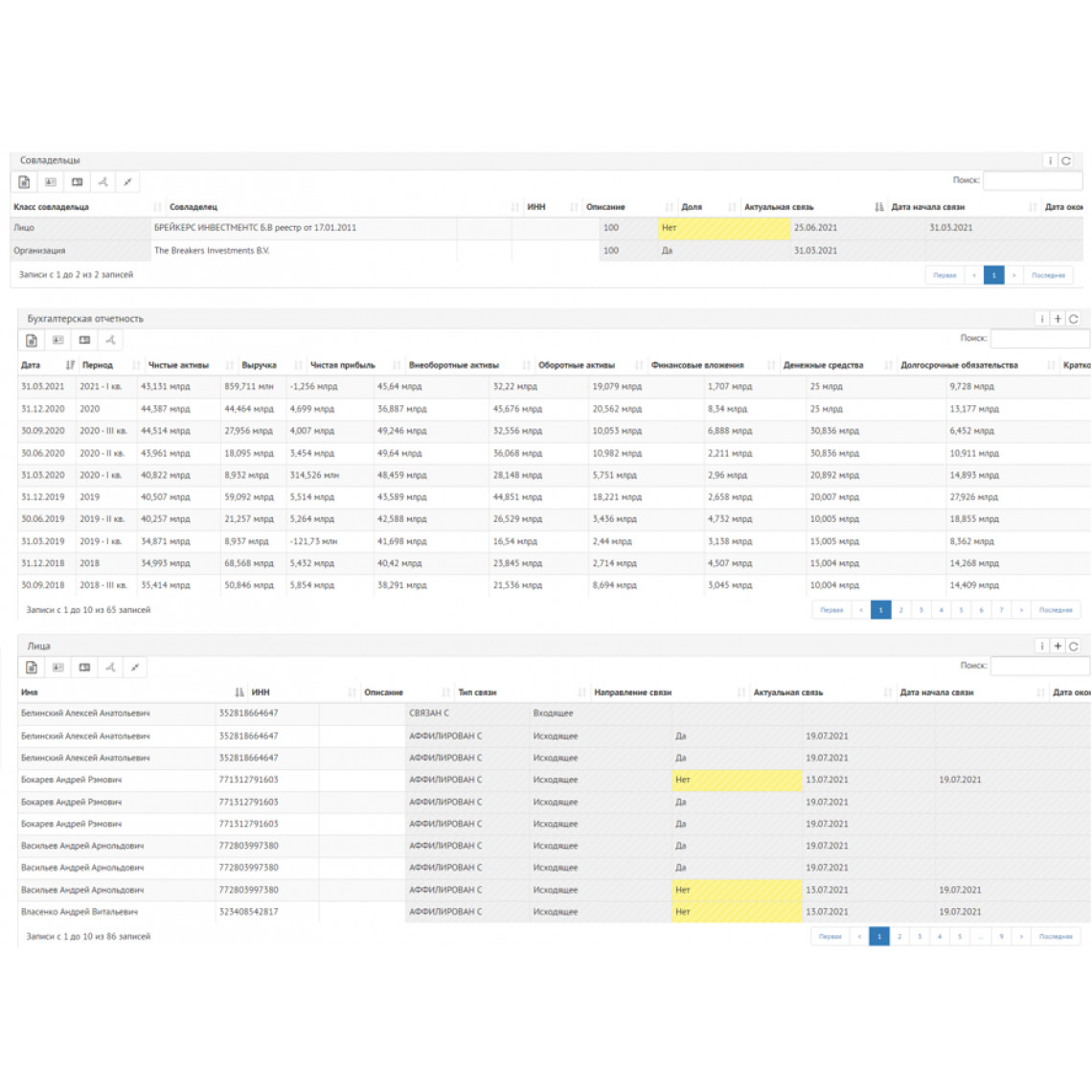
Task: Go to page 3 of Лица table
Action: 920,937
